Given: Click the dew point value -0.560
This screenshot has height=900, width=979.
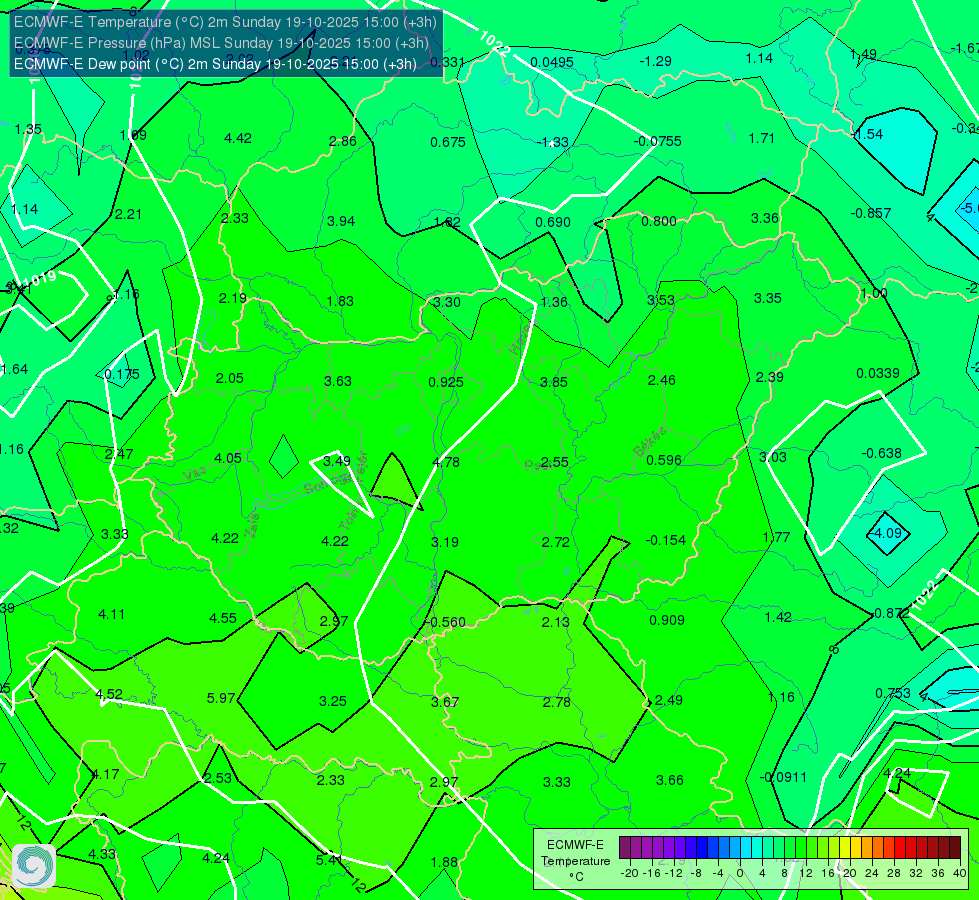Looking at the screenshot, I should [x=447, y=622].
